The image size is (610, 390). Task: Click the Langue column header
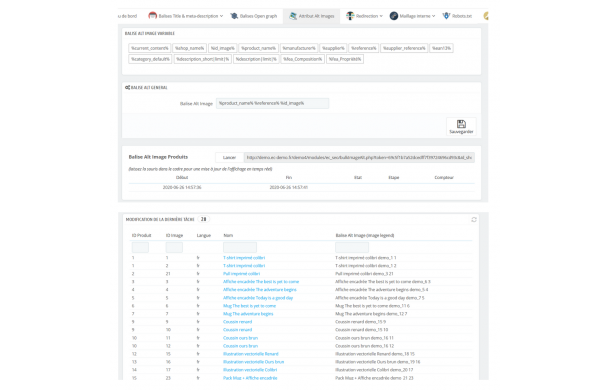[x=203, y=235]
